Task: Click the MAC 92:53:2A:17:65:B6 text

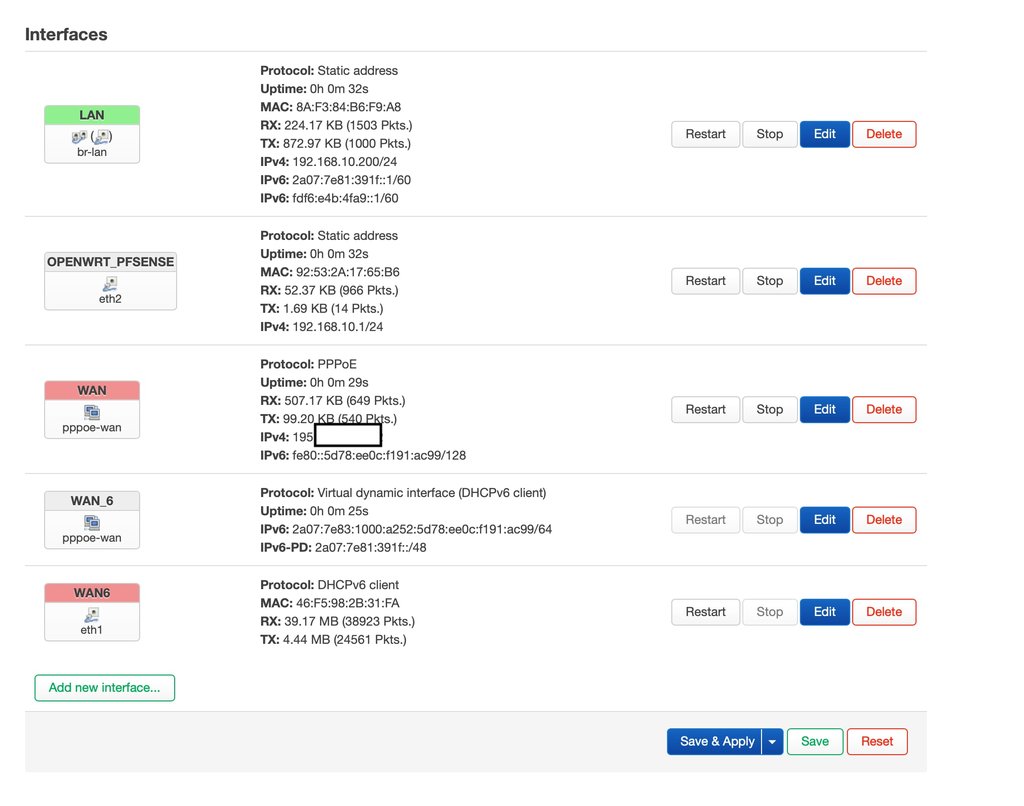Action: pyautogui.click(x=330, y=272)
